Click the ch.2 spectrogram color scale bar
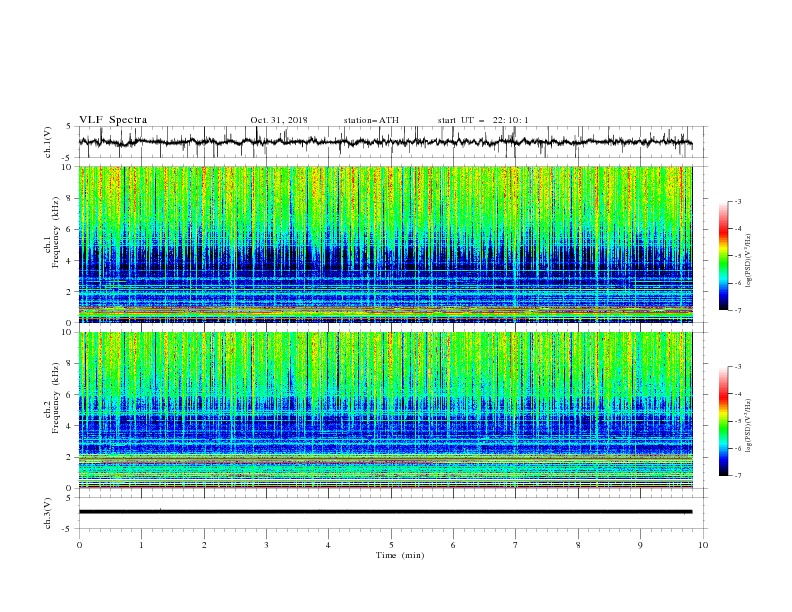792x612 pixels. [x=723, y=421]
